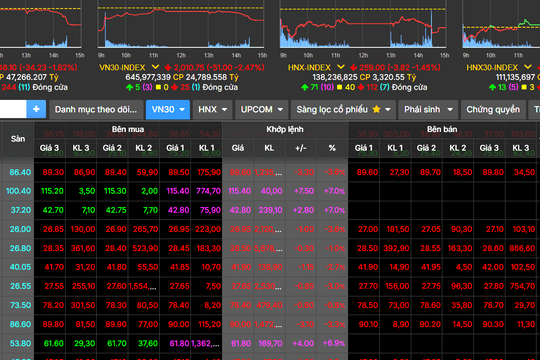Open Sàng lọc cổ phiếu stock filter
The height and width of the screenshot is (360, 540).
tap(343, 110)
